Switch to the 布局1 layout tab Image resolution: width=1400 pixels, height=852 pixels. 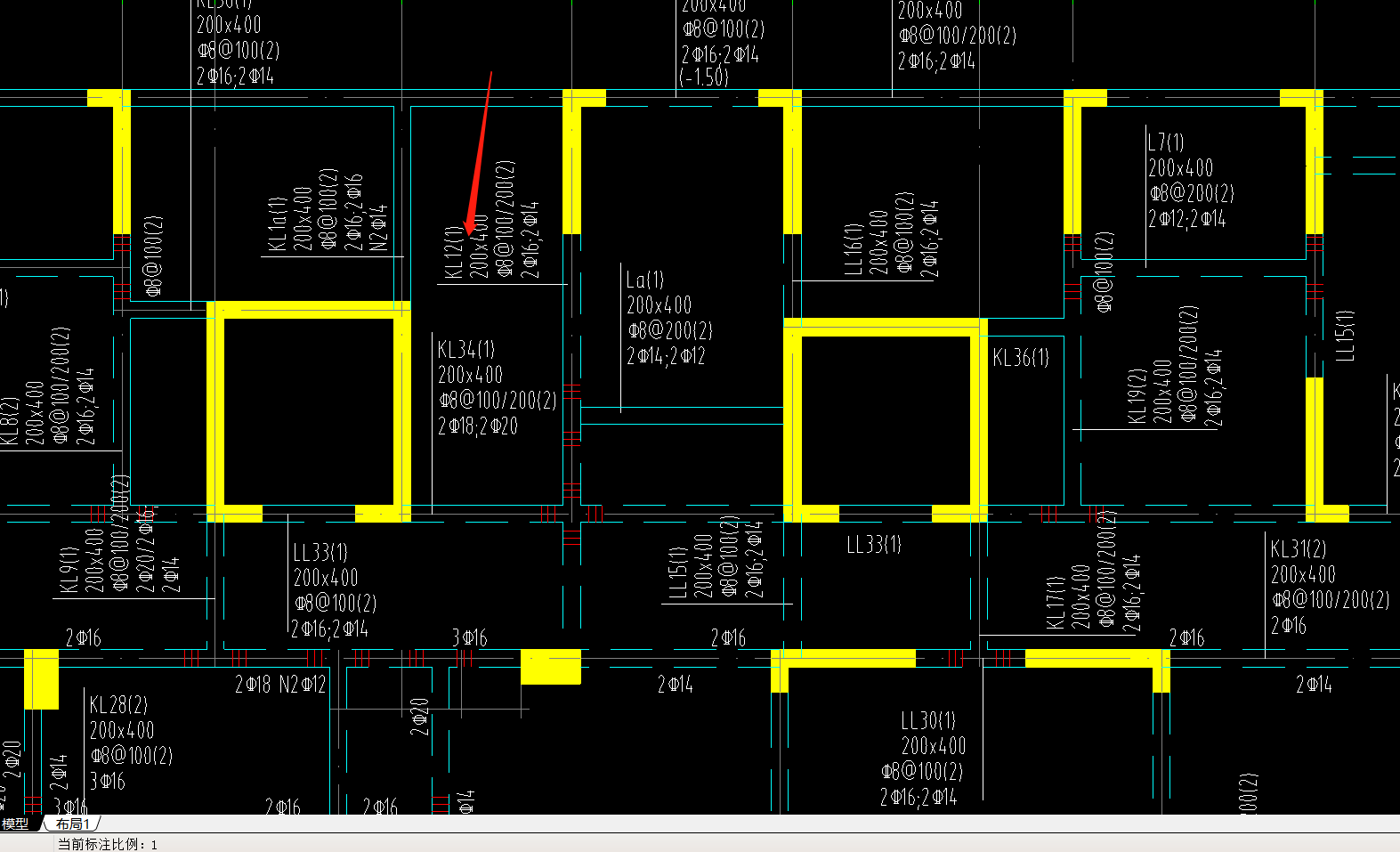(x=72, y=824)
